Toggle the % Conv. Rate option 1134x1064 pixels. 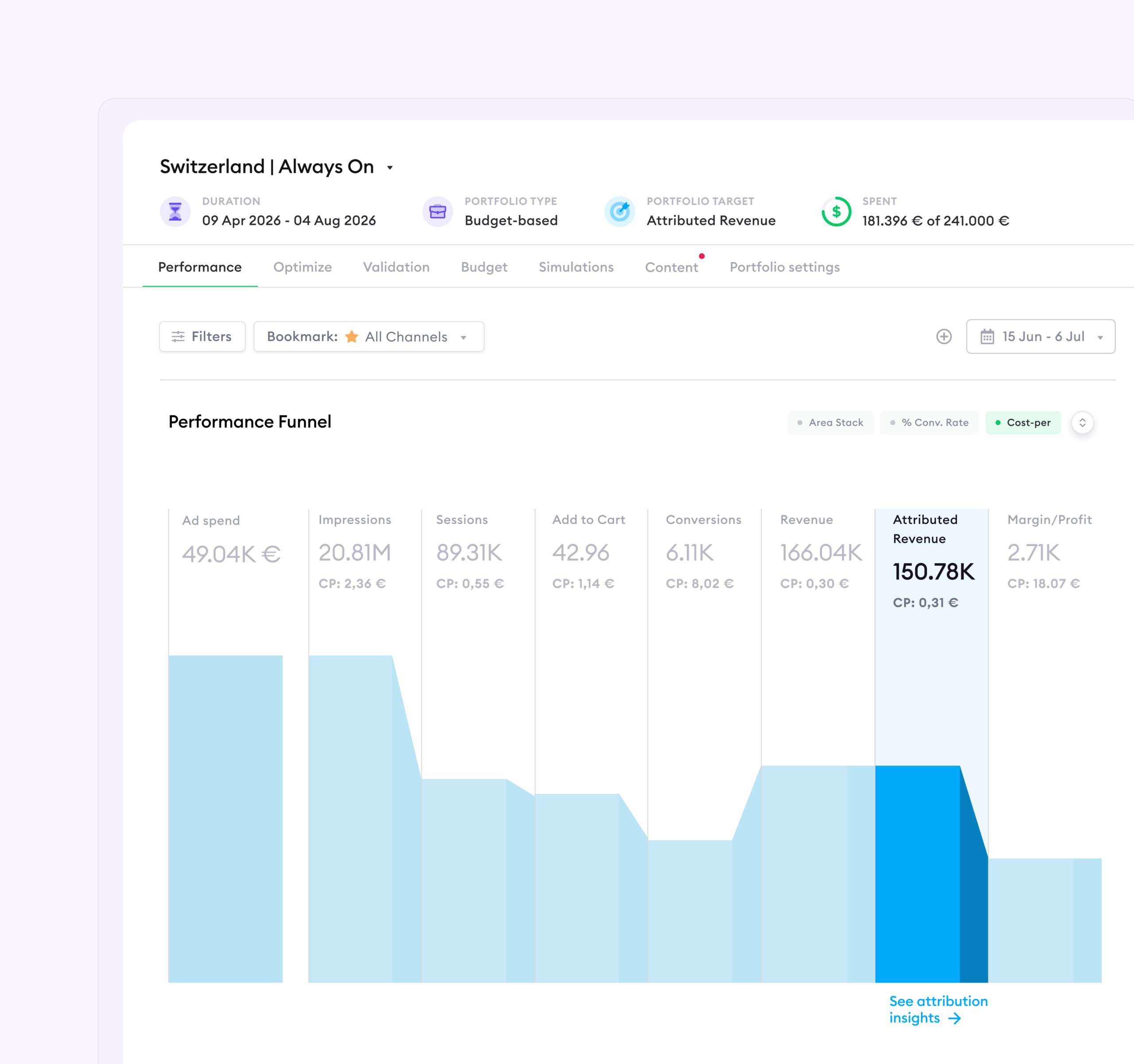pyautogui.click(x=930, y=422)
